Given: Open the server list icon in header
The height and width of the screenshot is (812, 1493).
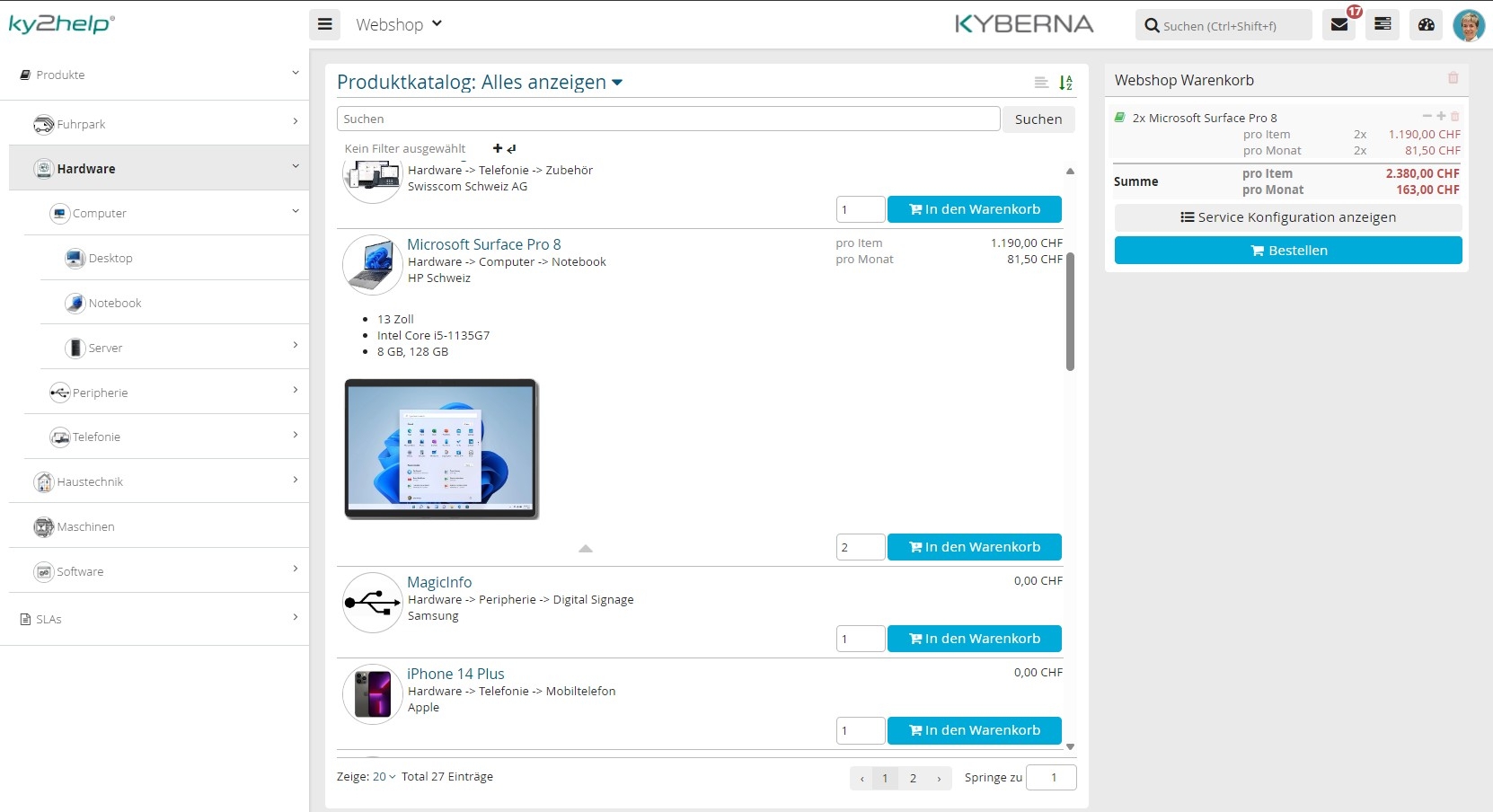Looking at the screenshot, I should pos(1383,24).
